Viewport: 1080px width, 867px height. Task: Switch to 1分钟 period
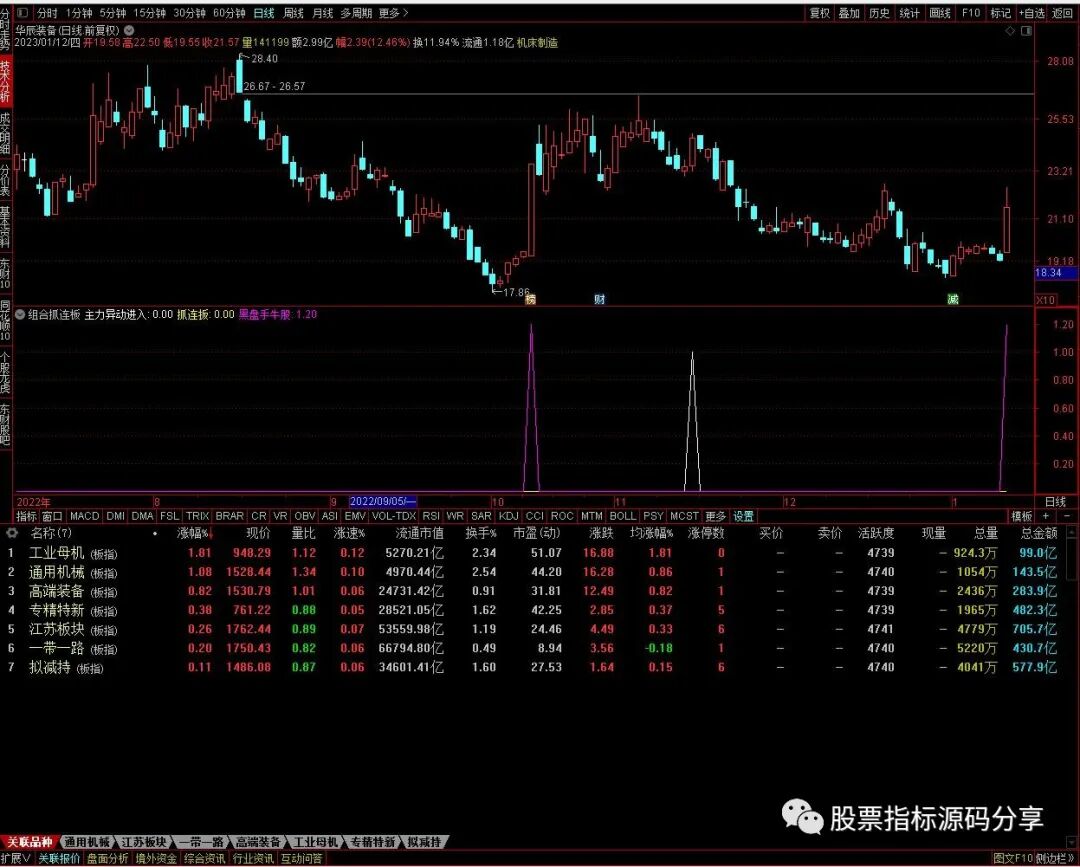pyautogui.click(x=79, y=13)
